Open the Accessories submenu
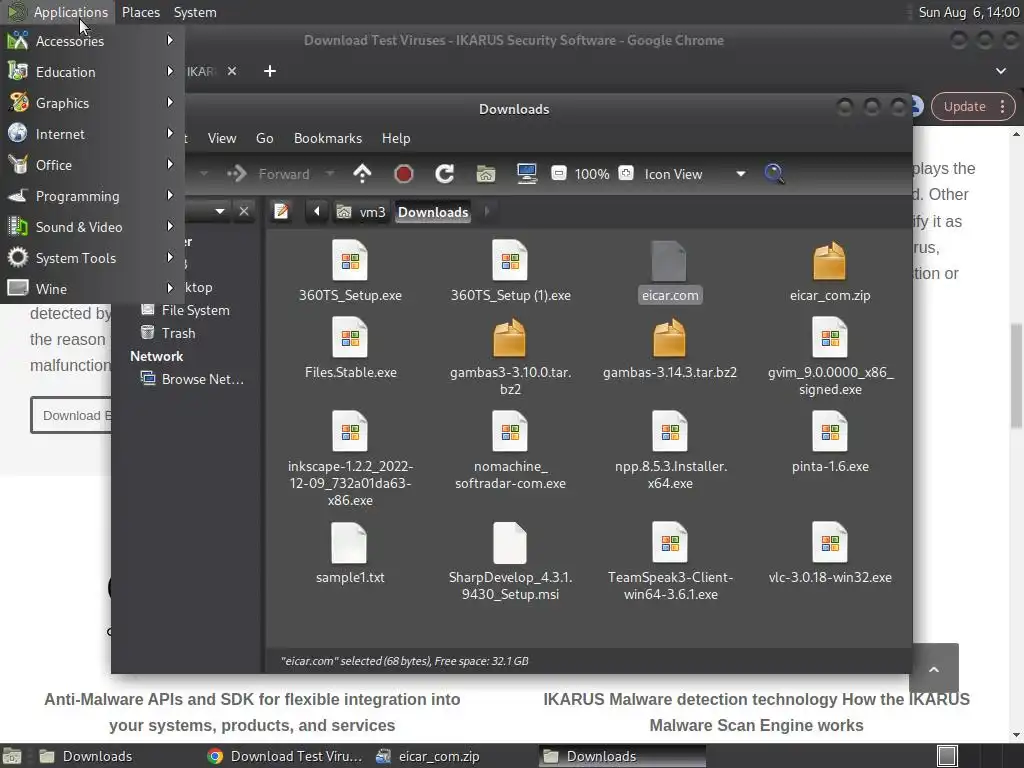Screen dimensions: 1024x768 [x=91, y=40]
